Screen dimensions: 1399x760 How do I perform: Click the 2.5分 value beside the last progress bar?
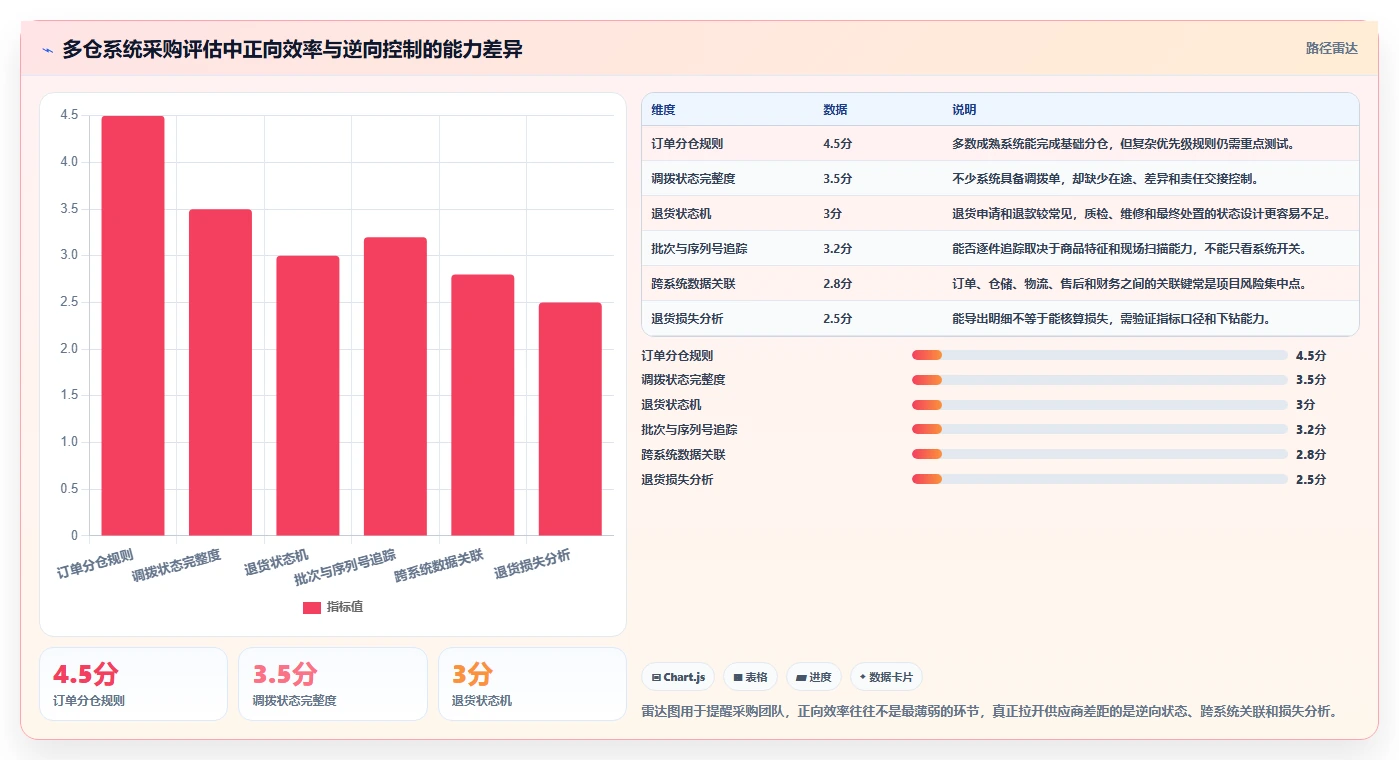(1310, 480)
